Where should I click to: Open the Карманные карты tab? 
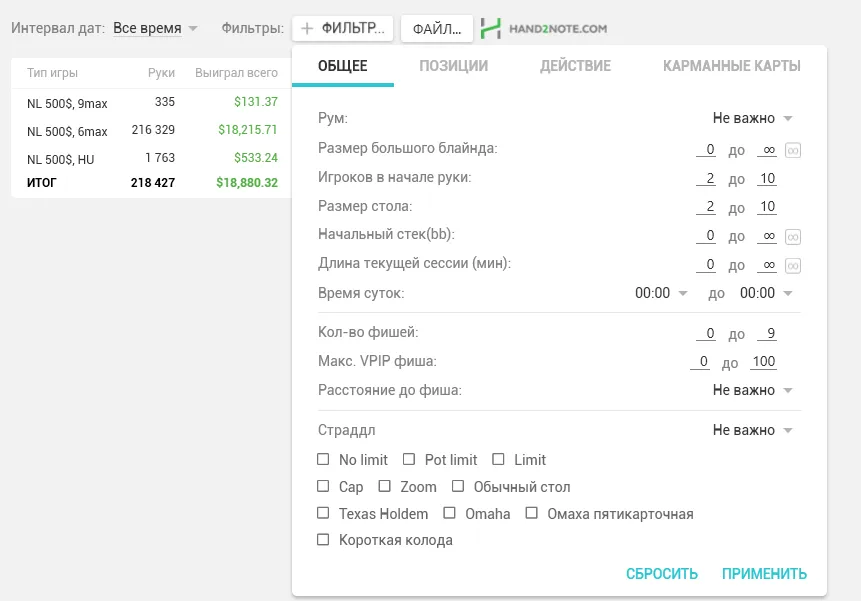(731, 66)
